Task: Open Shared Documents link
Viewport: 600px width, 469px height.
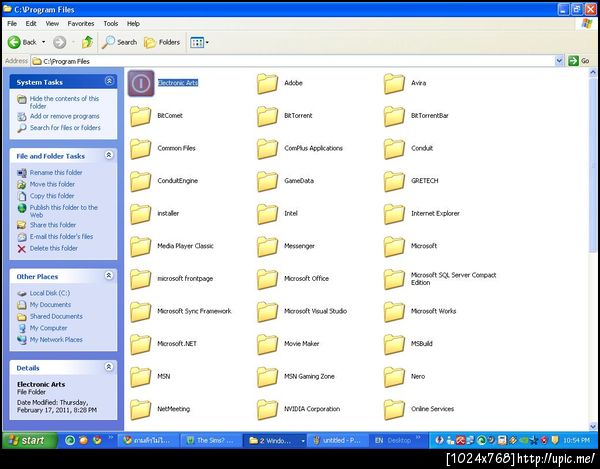Action: (x=56, y=317)
